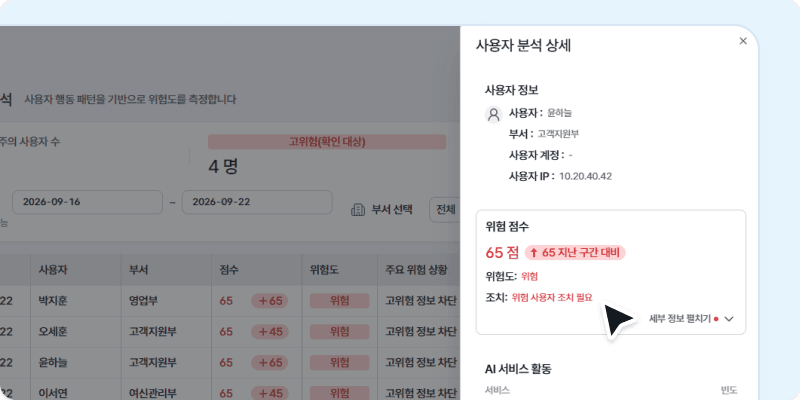Click the 서비스 column label
800x400 pixels.
[x=497, y=391]
